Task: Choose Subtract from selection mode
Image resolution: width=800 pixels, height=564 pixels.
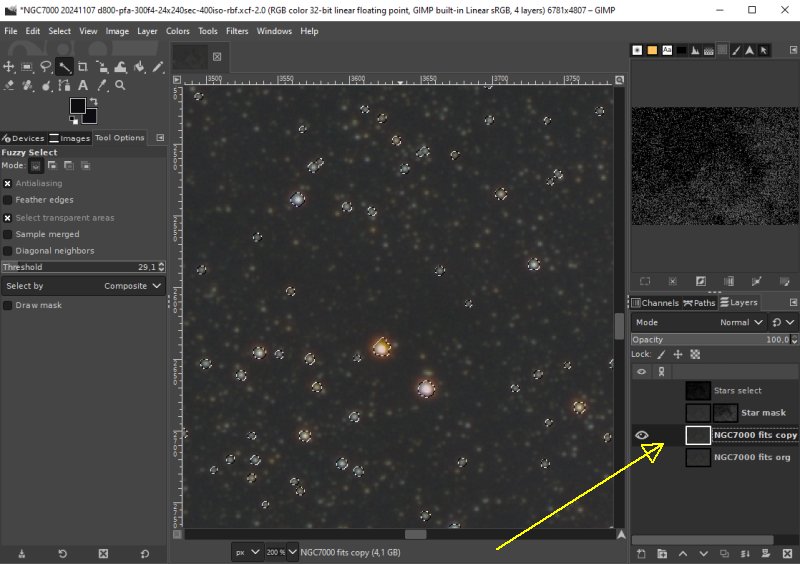Action: [x=69, y=165]
